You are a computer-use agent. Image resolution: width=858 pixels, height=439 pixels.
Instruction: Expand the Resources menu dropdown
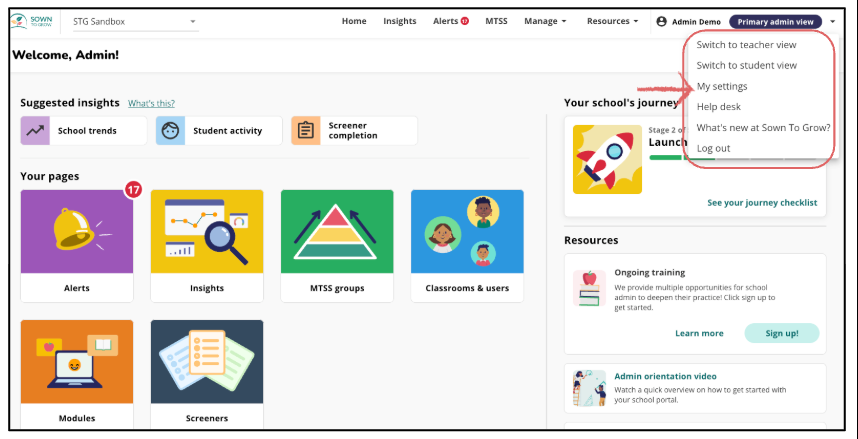coord(612,21)
